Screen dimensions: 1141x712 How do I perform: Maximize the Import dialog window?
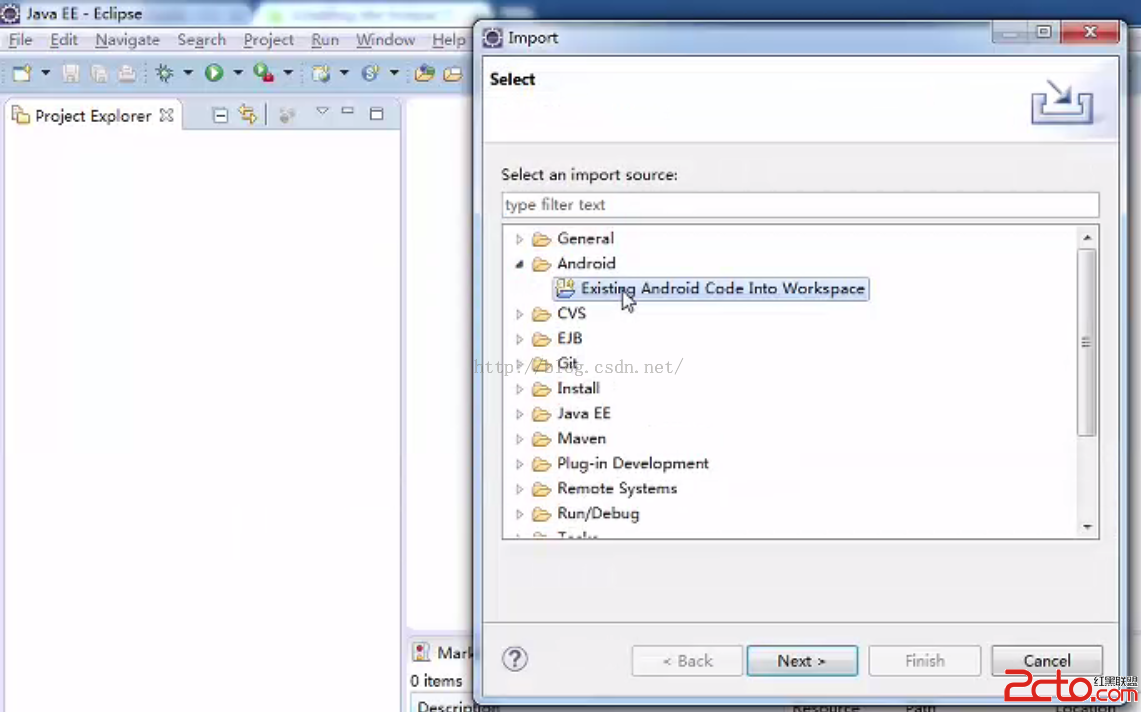tap(1043, 31)
